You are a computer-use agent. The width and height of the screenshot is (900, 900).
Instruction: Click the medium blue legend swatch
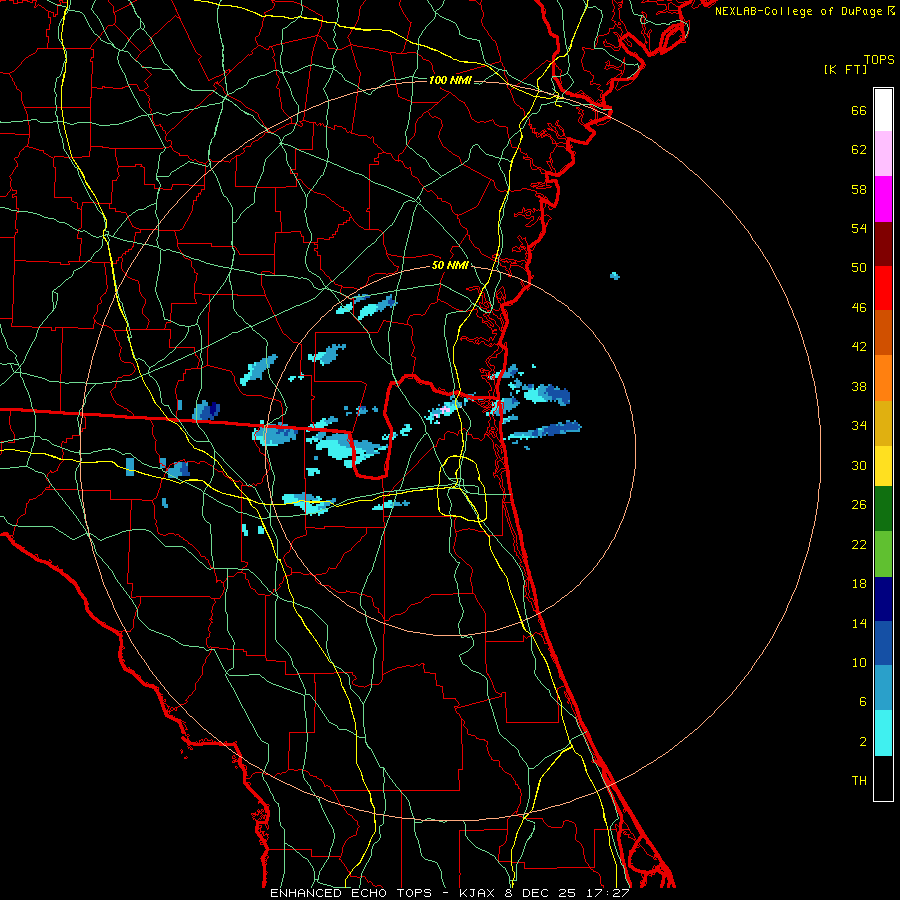coord(883,643)
